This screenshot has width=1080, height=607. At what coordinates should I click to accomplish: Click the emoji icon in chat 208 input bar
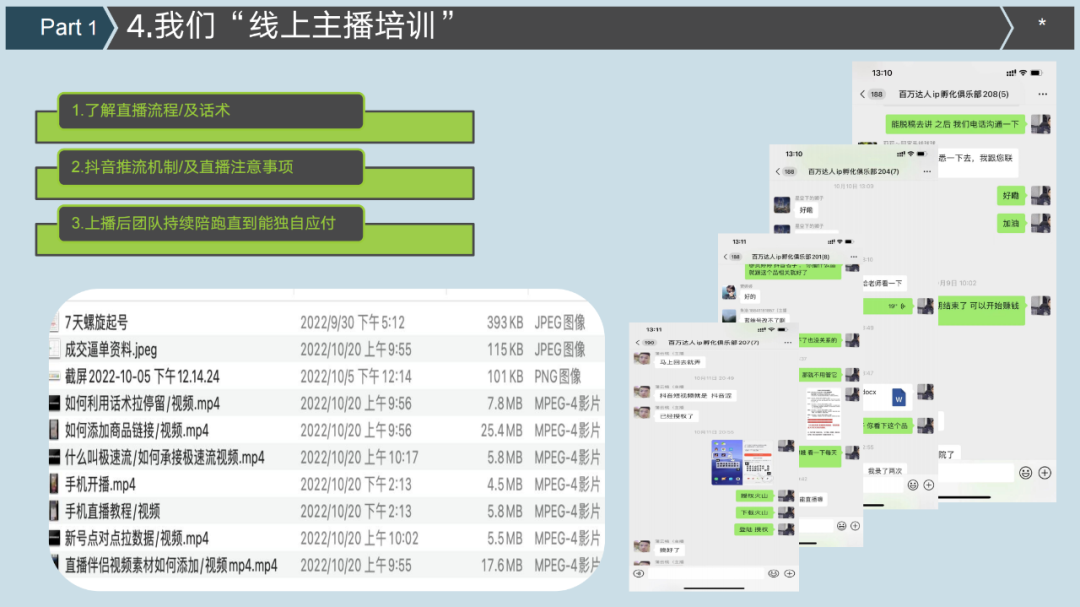pos(1025,472)
